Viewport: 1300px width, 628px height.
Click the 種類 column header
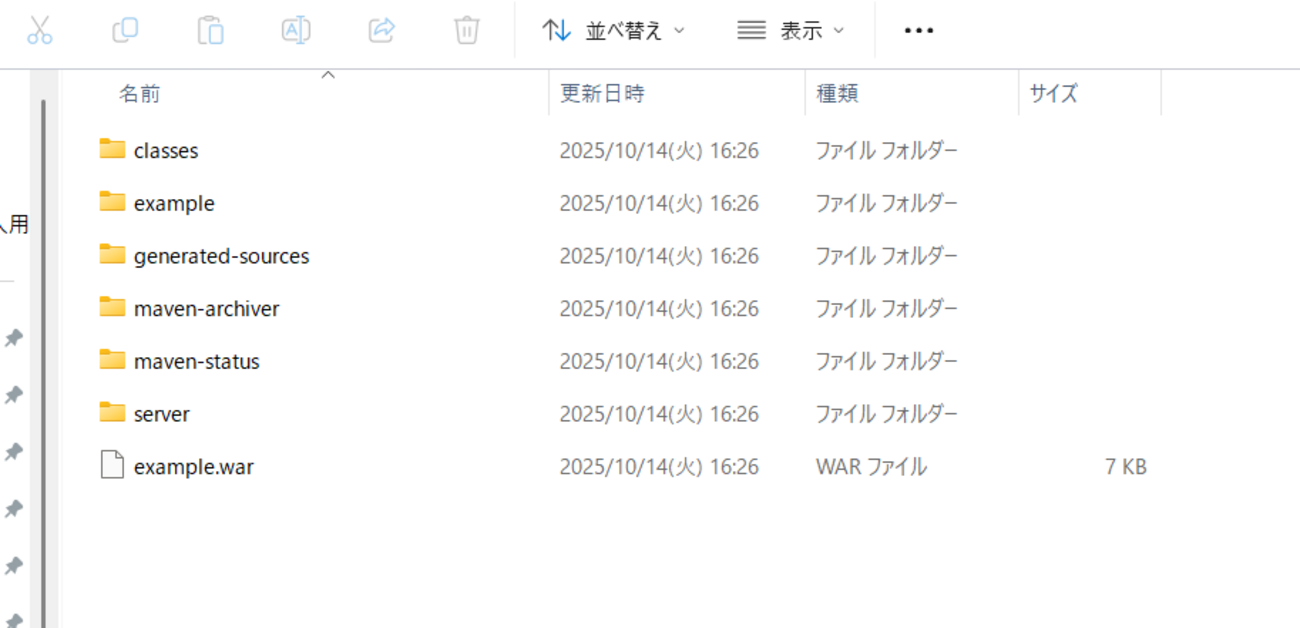pos(837,94)
